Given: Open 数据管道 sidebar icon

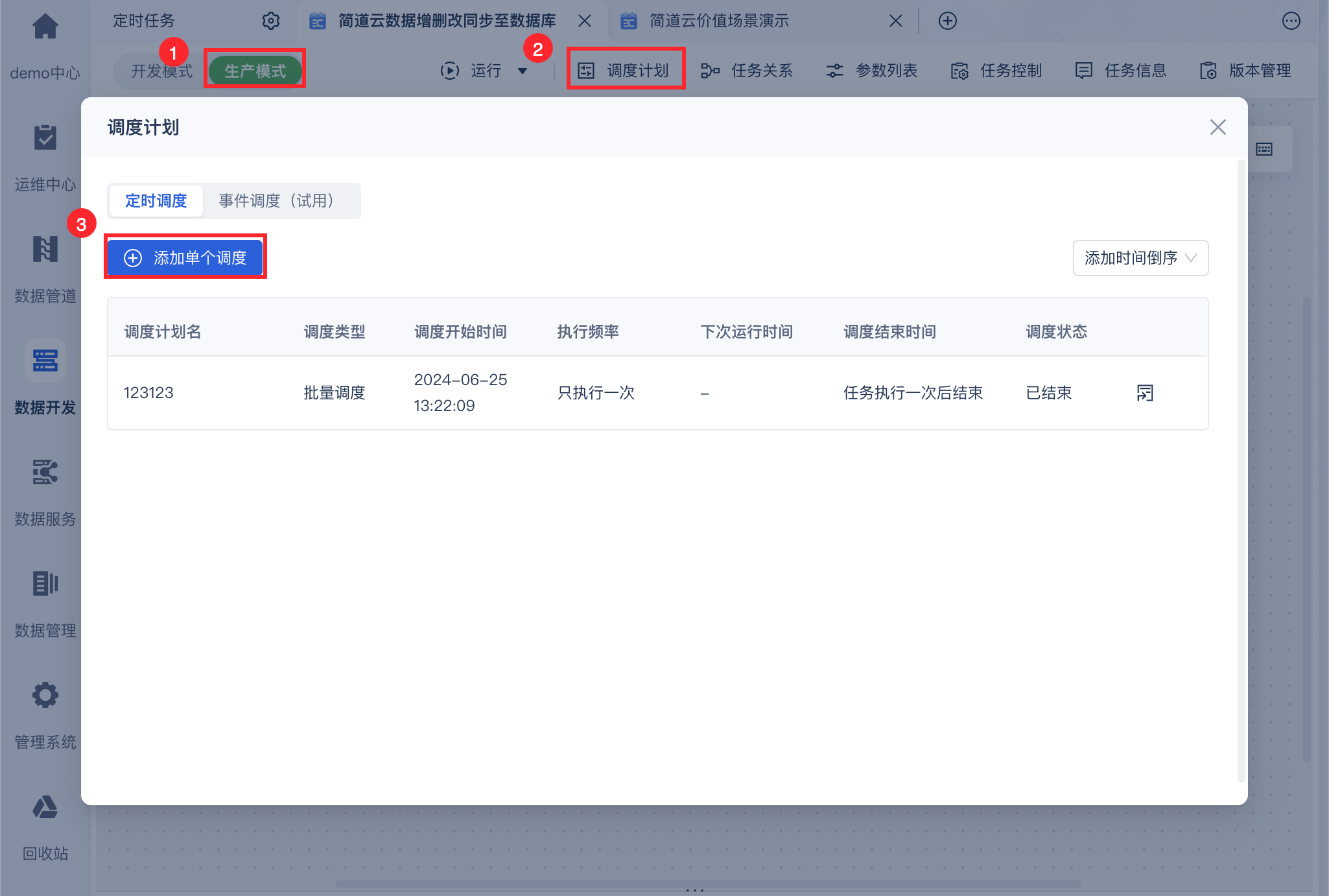Looking at the screenshot, I should coord(45,249).
